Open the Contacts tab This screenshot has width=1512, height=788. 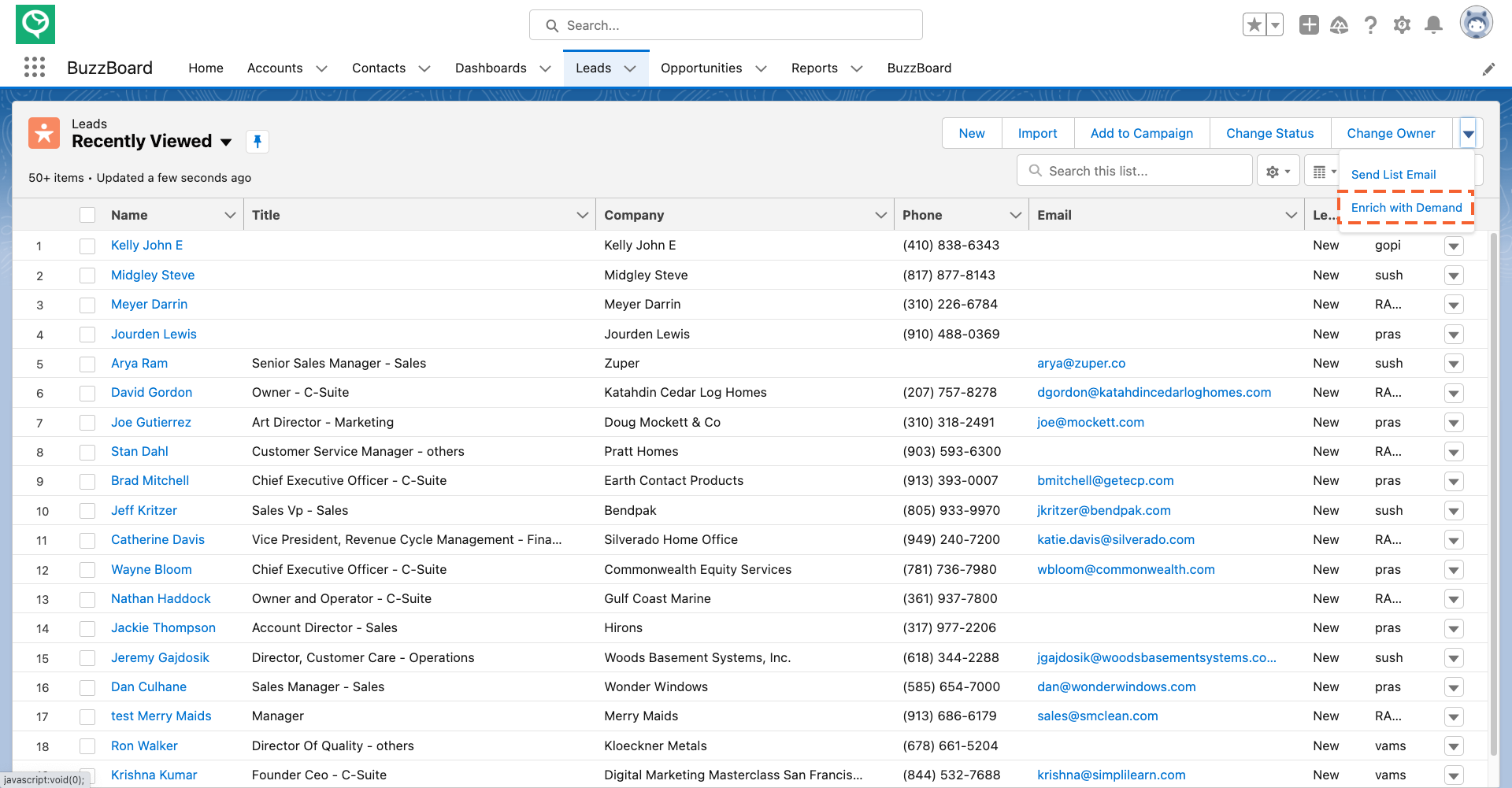(x=379, y=68)
